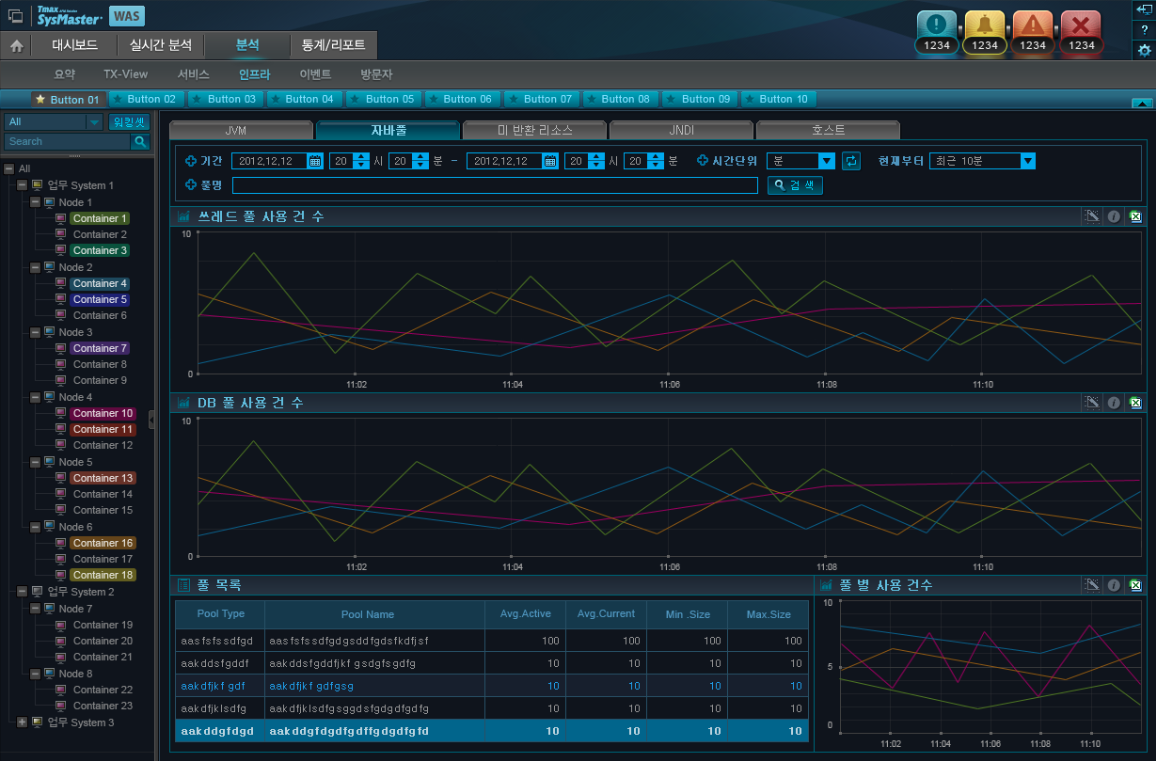Open the 최근 10분 range dropdown
This screenshot has height=761, width=1156.
tap(1027, 161)
